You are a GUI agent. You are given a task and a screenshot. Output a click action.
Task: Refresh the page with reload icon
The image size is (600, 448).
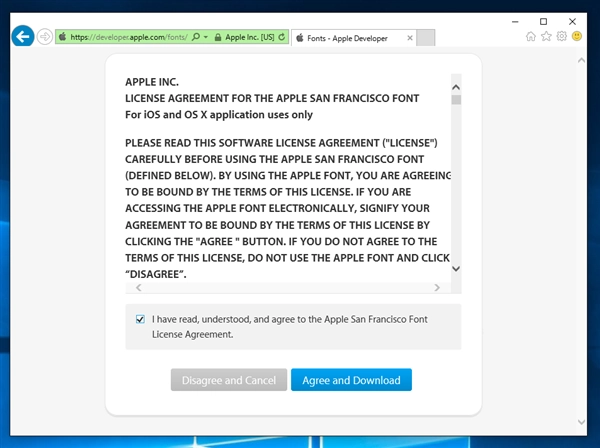point(282,37)
